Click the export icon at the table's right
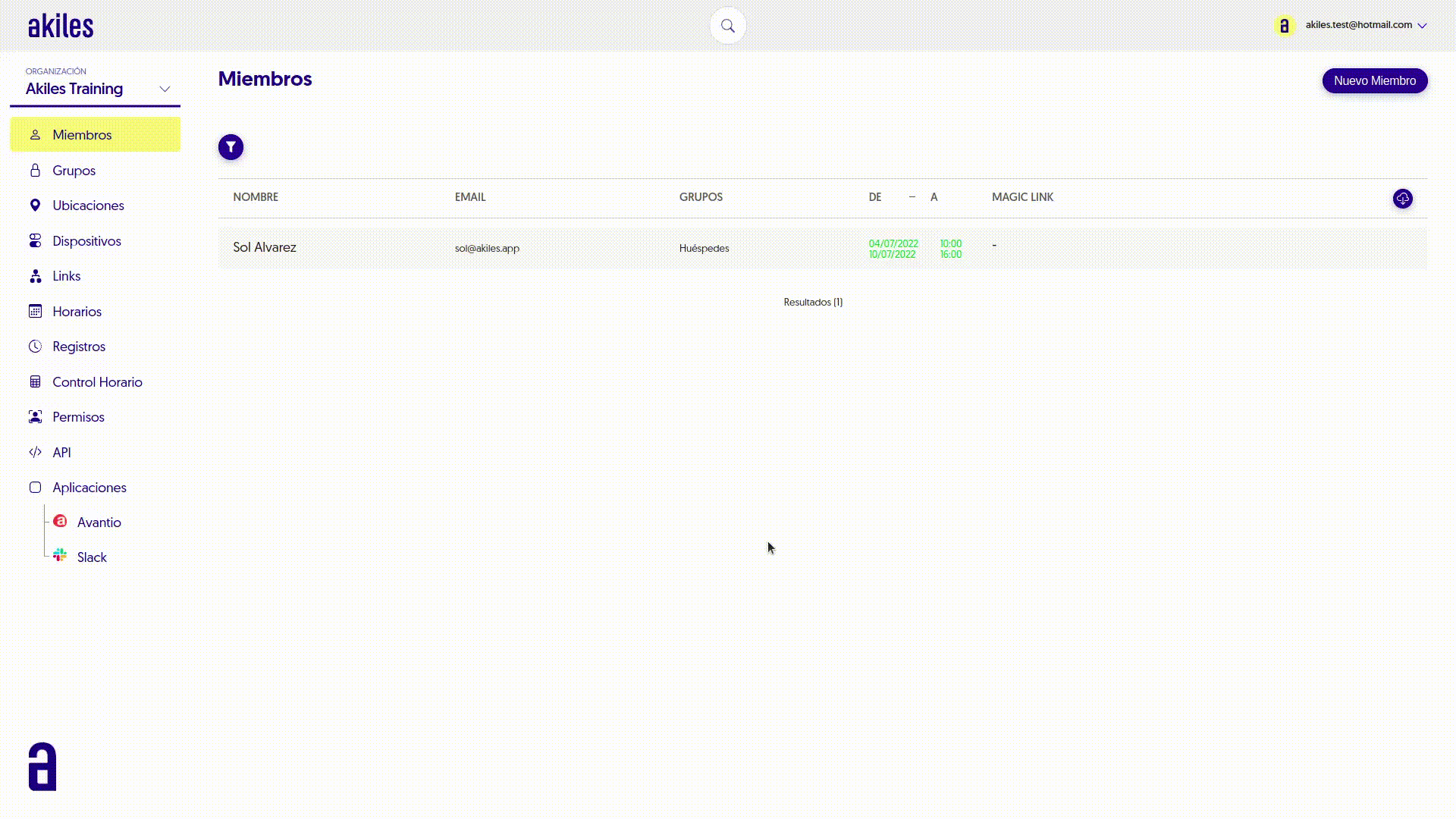The width and height of the screenshot is (1456, 819). coord(1402,199)
